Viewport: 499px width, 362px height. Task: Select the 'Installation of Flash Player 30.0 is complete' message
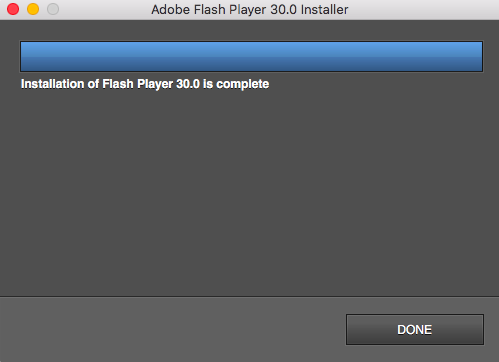[x=145, y=84]
